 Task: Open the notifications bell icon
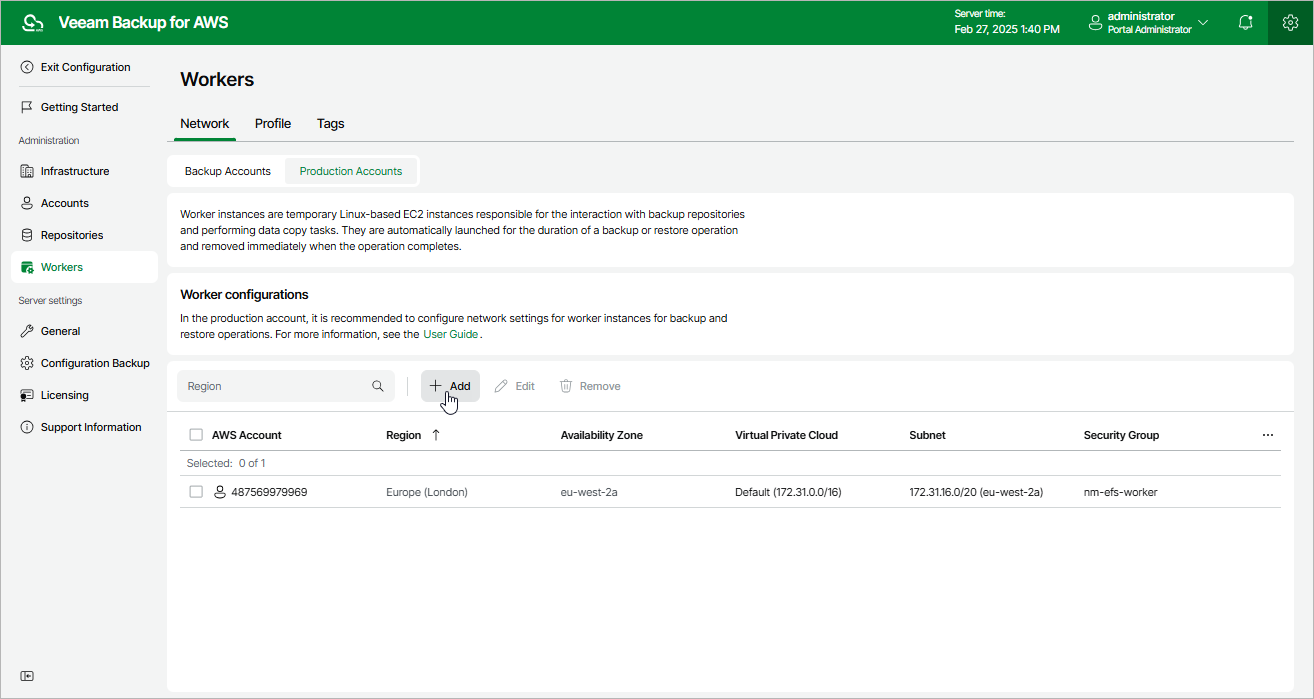(x=1245, y=23)
